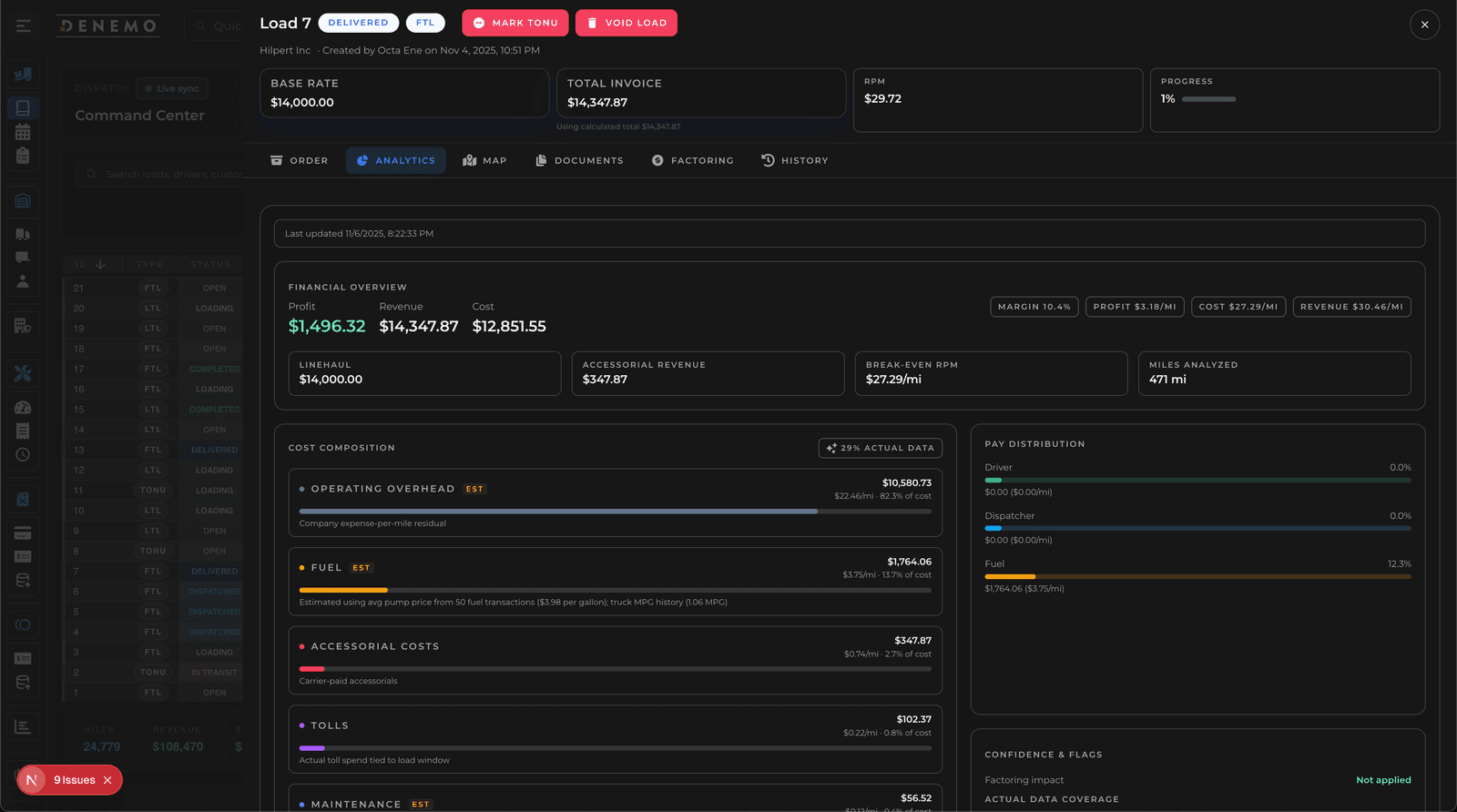Click the Denemo logo

(x=108, y=25)
